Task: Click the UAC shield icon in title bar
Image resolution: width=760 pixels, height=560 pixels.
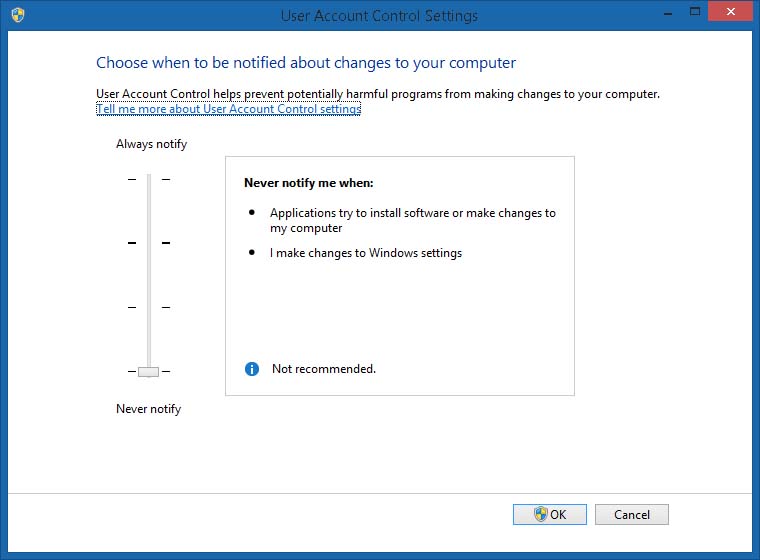Action: (x=18, y=15)
